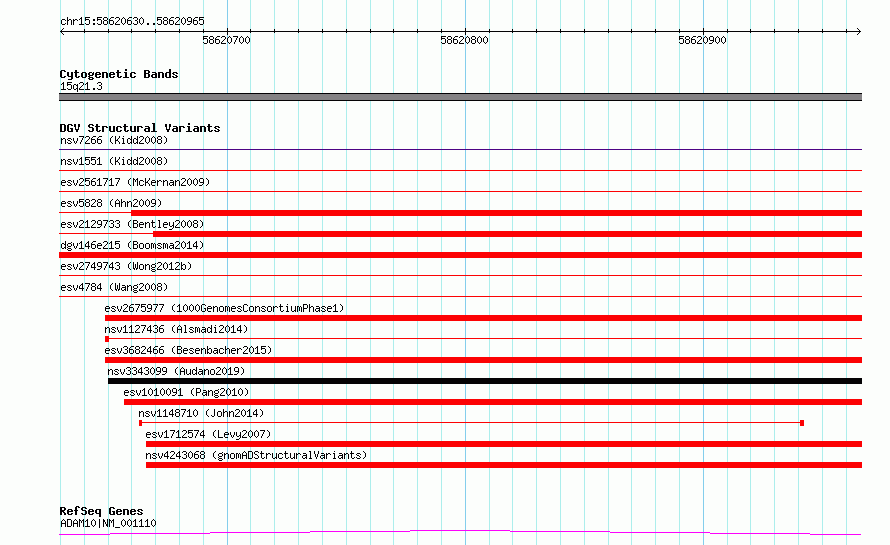Open the Cytogenetic Bands track title
The width and height of the screenshot is (890, 545).
[119, 74]
